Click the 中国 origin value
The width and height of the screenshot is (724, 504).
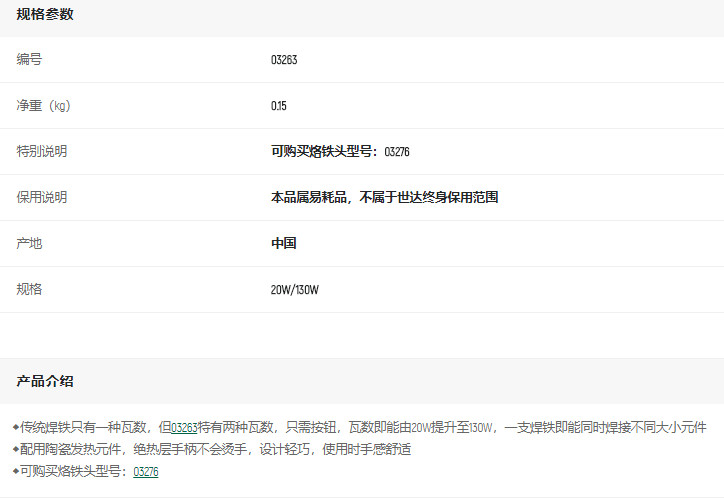click(x=283, y=244)
